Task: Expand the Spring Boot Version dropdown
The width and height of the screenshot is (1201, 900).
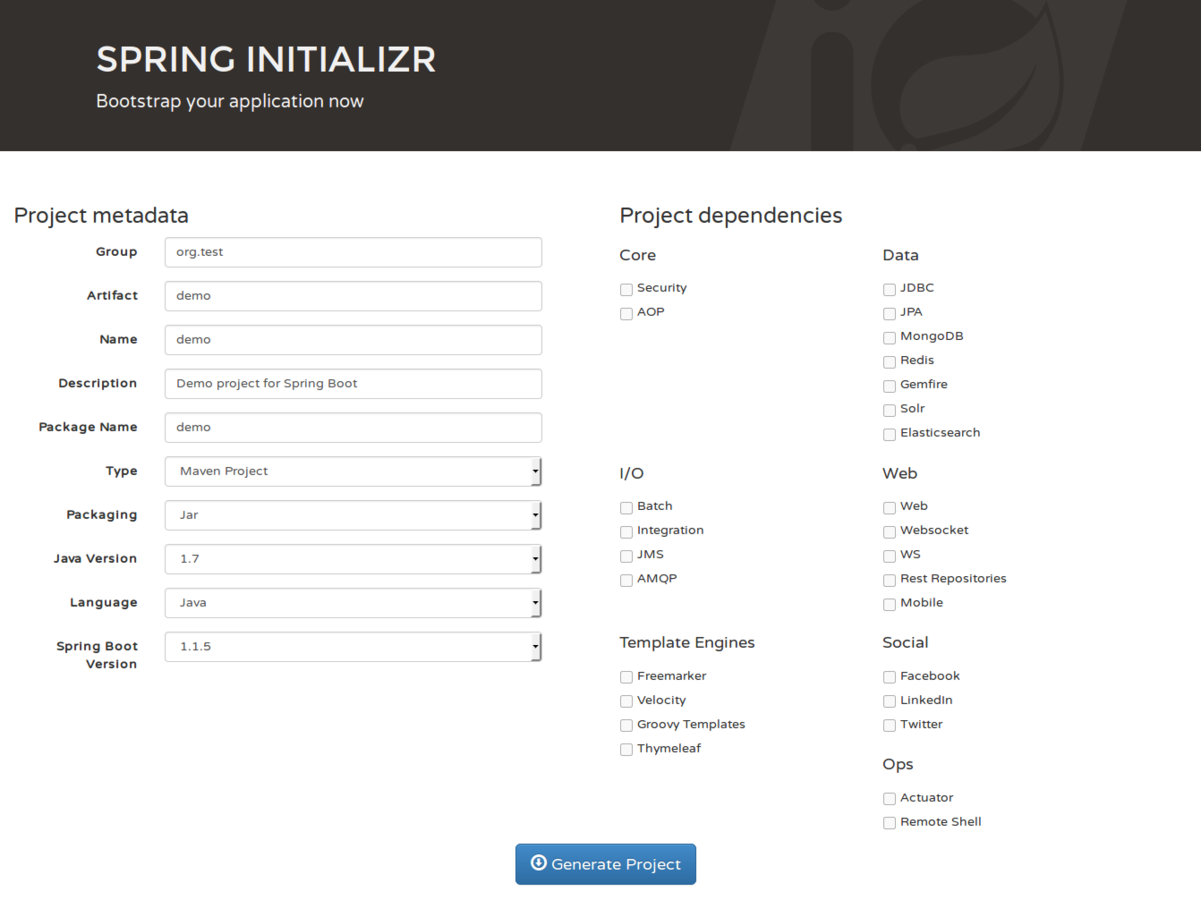Action: (353, 647)
